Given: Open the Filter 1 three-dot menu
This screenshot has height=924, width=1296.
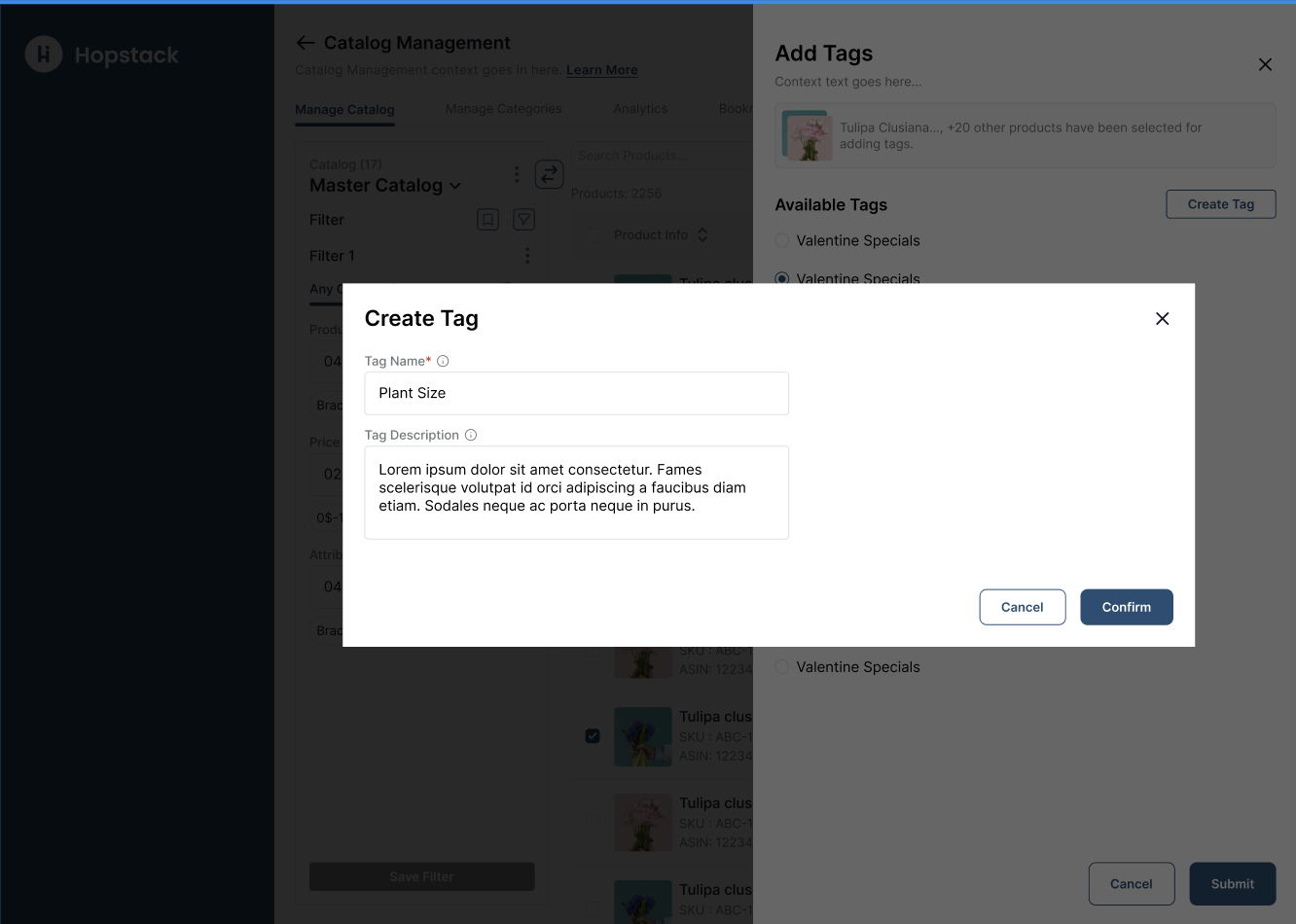Looking at the screenshot, I should coord(527,256).
